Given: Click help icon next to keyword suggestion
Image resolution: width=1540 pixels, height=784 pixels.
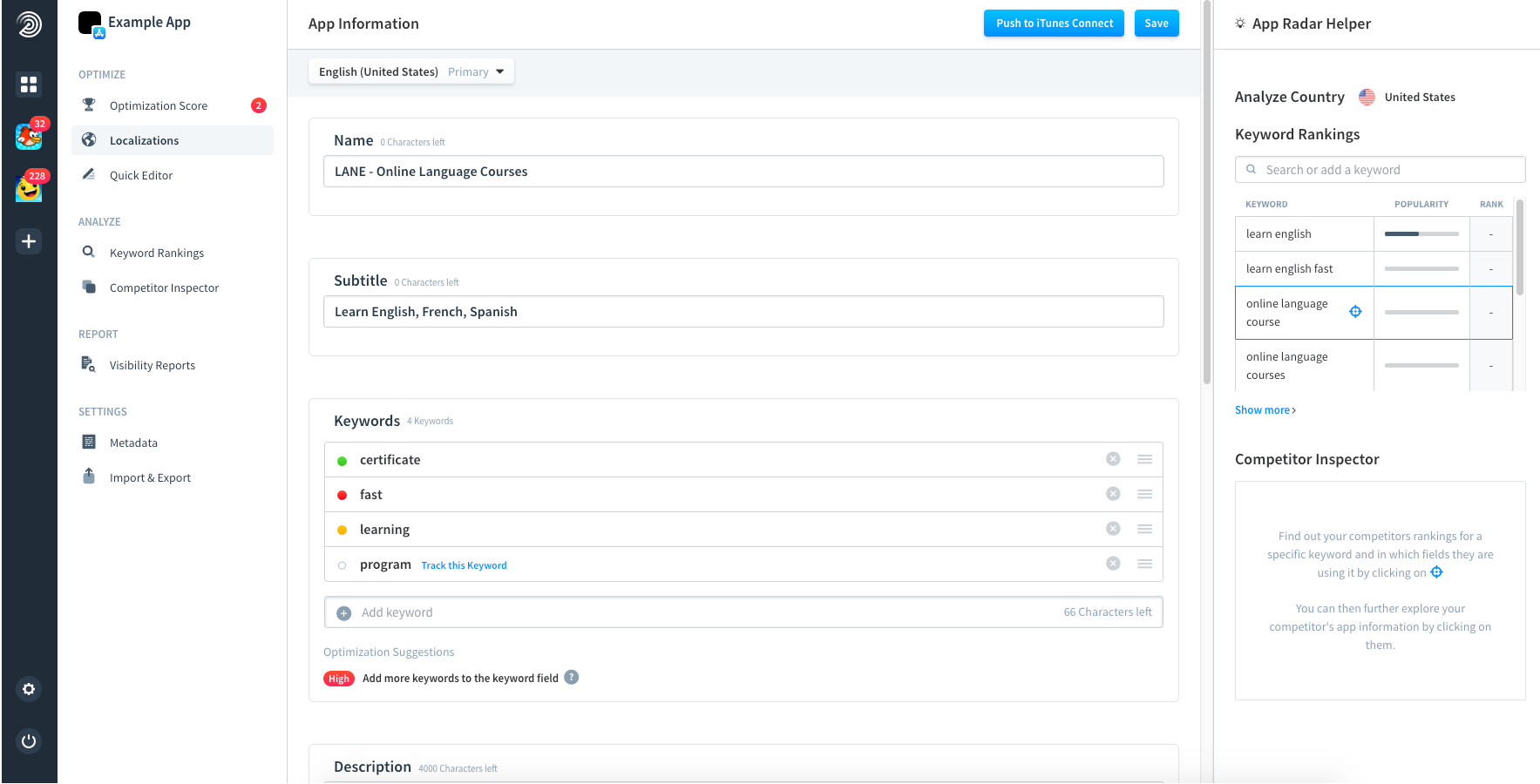Looking at the screenshot, I should (x=572, y=678).
